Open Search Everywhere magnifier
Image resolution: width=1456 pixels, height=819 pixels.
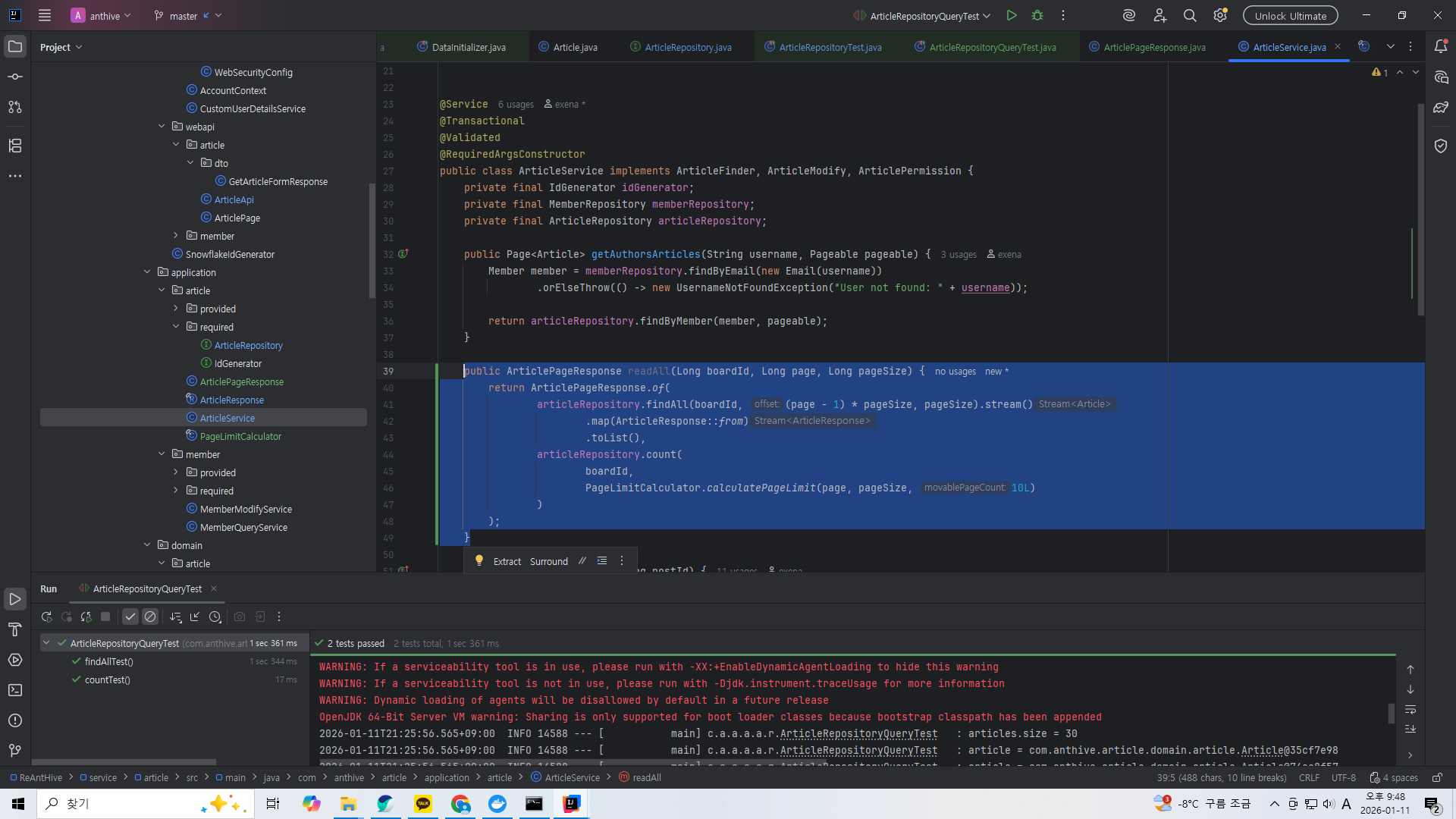[x=1190, y=15]
